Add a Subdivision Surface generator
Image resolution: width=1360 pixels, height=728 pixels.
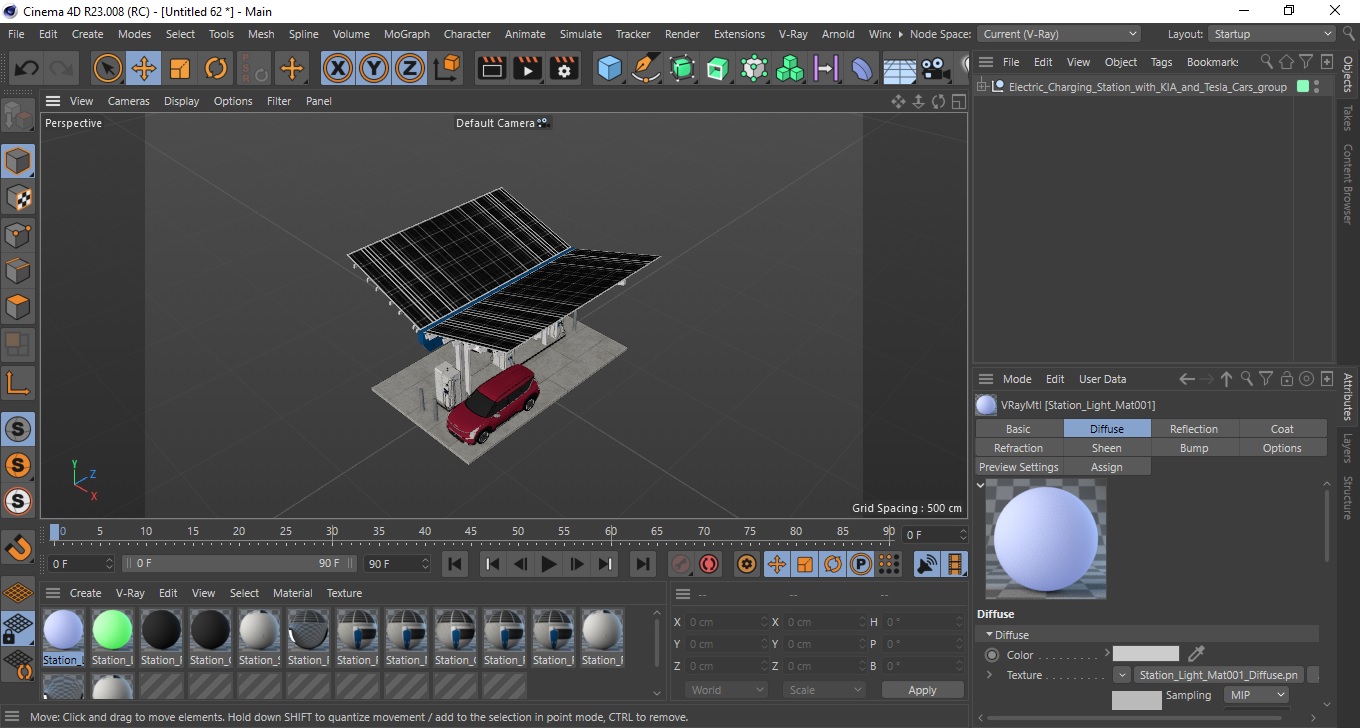[x=682, y=68]
